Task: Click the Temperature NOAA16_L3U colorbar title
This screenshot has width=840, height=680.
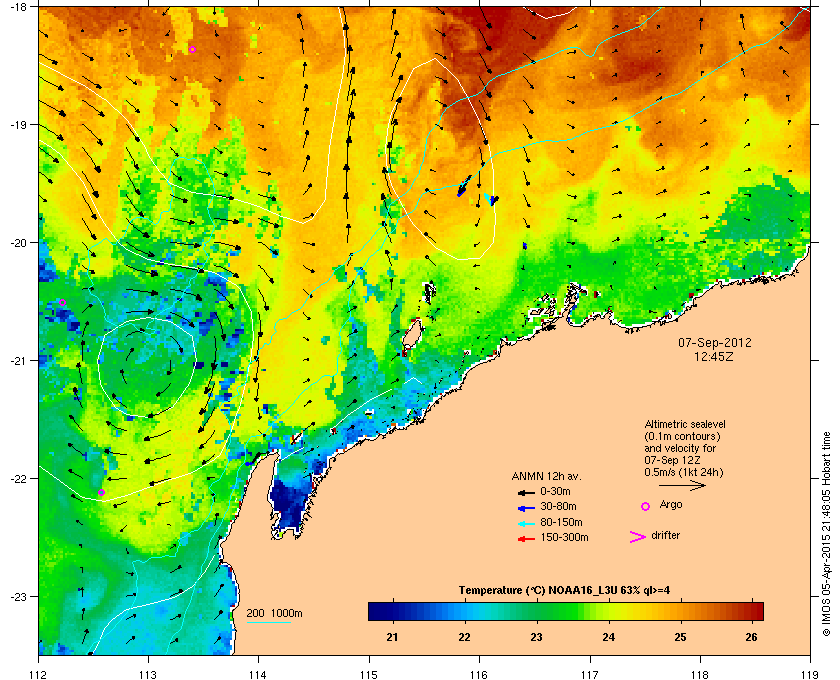Action: [564, 591]
